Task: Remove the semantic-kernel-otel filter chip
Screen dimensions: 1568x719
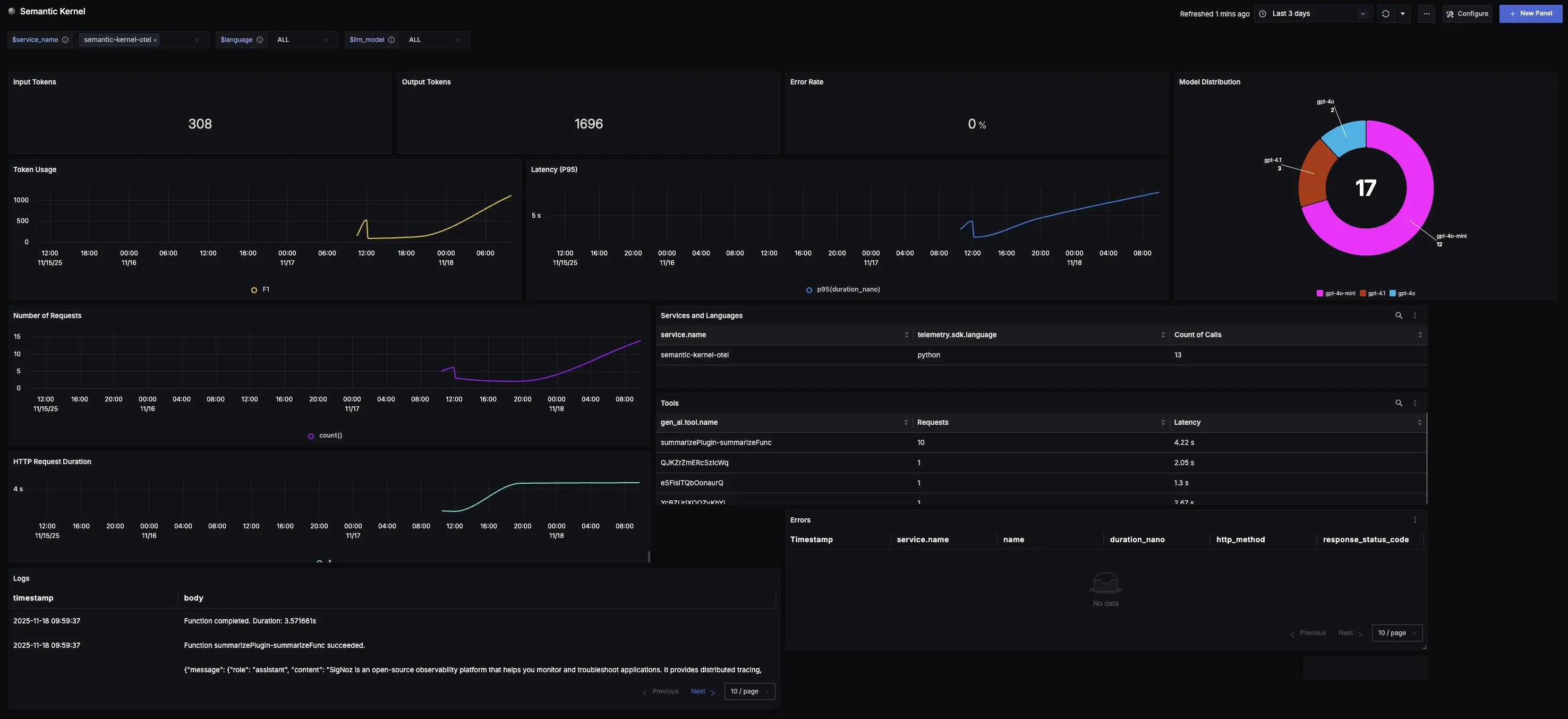Action: [155, 39]
